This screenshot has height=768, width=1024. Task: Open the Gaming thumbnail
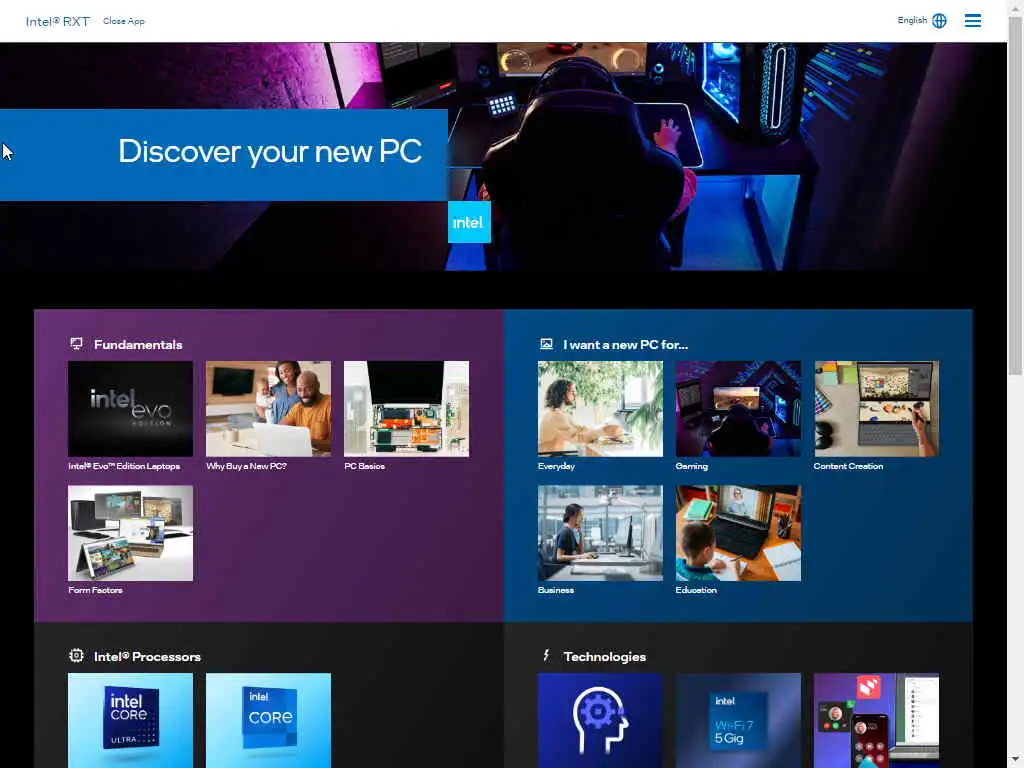pyautogui.click(x=738, y=409)
